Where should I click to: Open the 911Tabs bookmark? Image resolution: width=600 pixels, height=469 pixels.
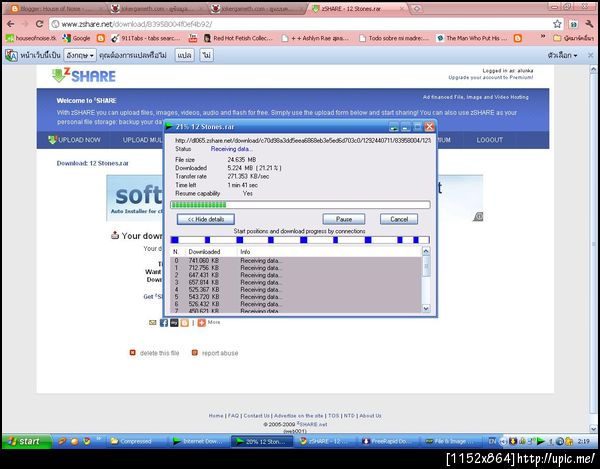coord(145,38)
